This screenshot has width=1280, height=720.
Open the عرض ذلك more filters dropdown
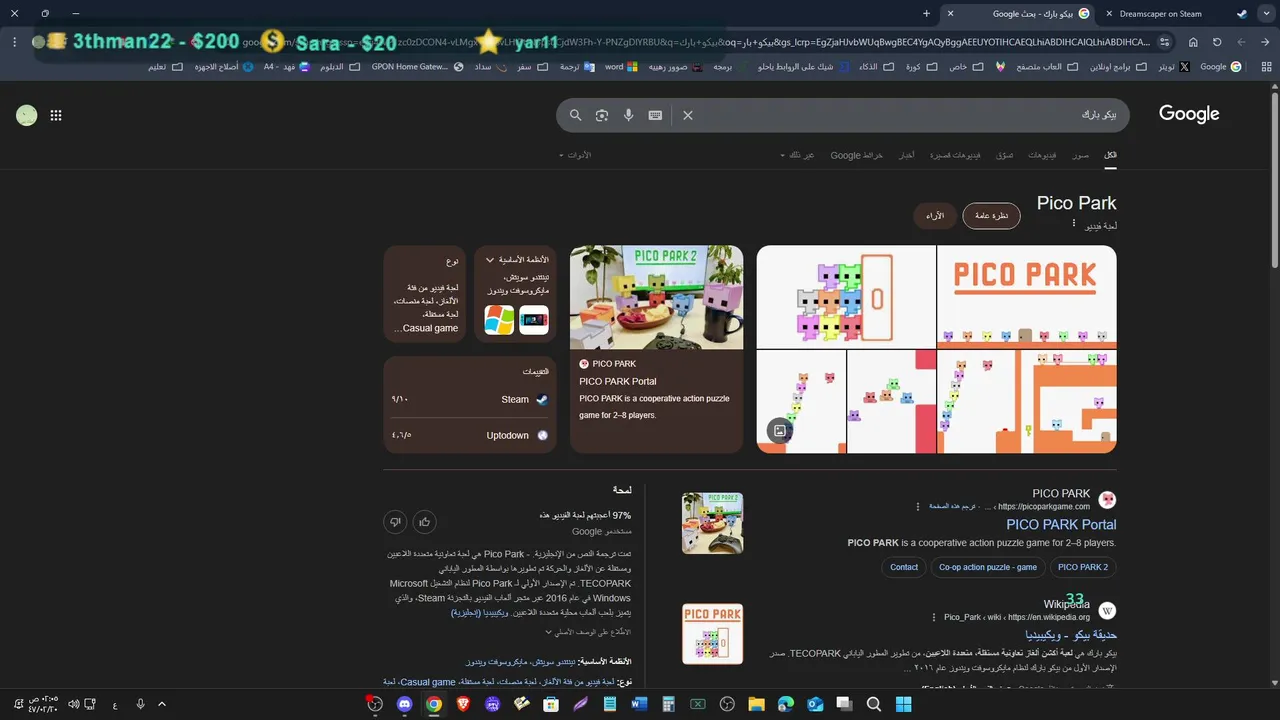tap(797, 155)
